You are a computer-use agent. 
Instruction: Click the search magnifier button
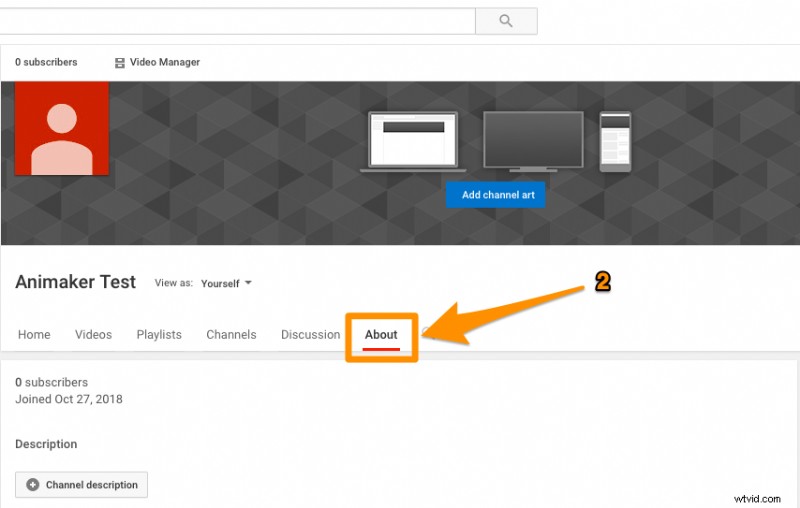(506, 21)
